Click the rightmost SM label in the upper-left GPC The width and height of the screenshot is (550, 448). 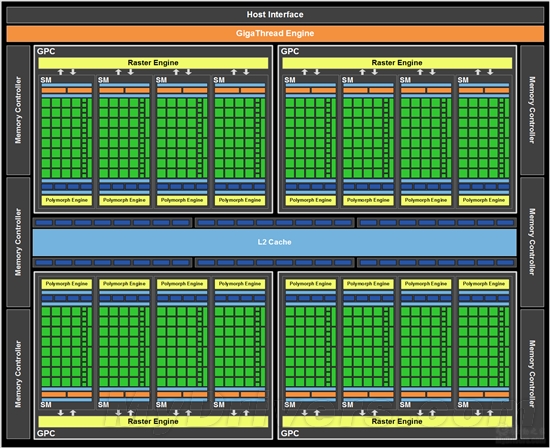(x=219, y=80)
